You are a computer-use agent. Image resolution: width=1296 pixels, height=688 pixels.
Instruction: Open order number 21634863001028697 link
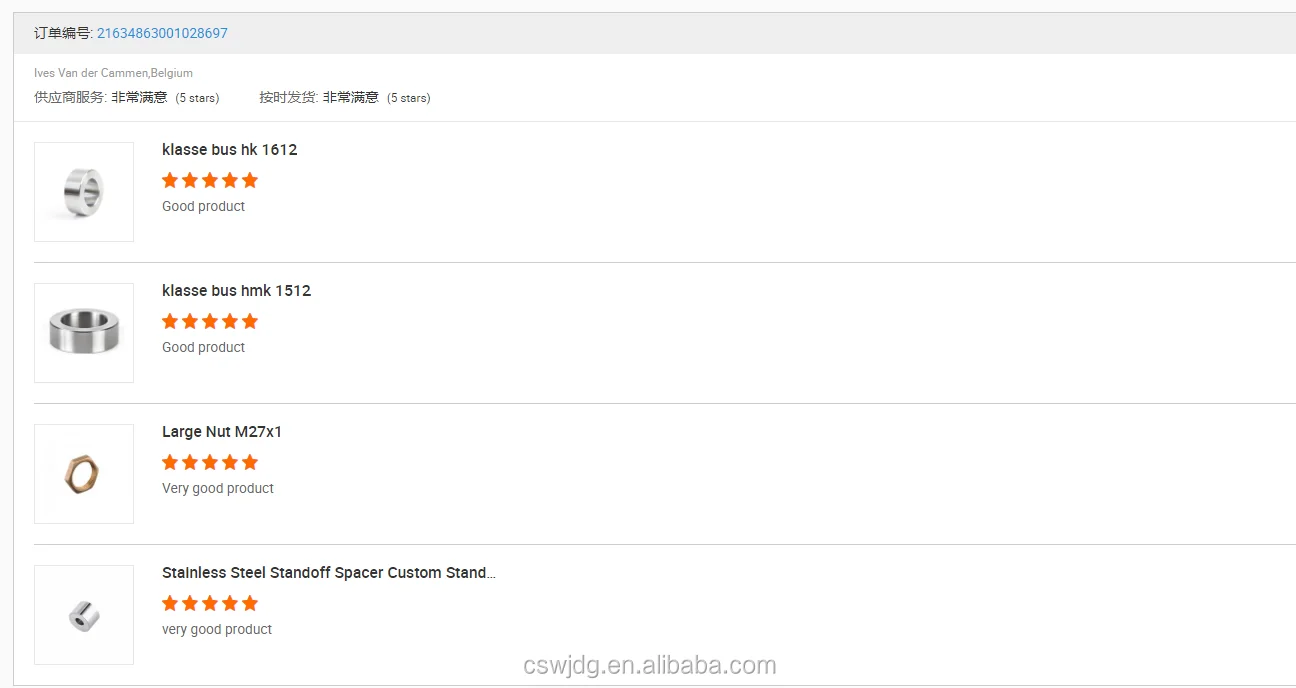point(162,33)
